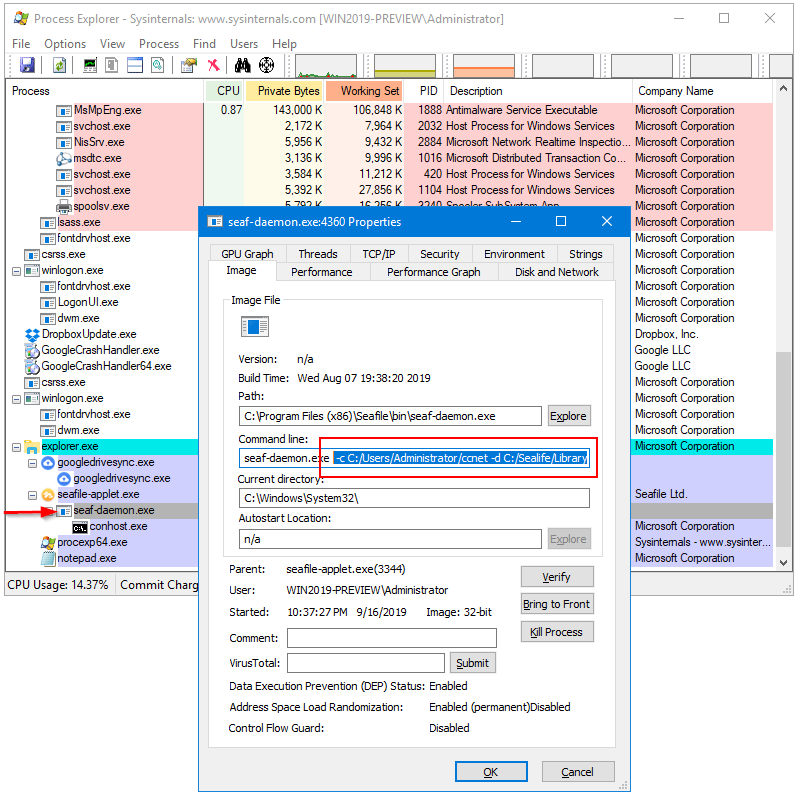The image size is (796, 794).
Task: Click the Verify button
Action: [556, 577]
